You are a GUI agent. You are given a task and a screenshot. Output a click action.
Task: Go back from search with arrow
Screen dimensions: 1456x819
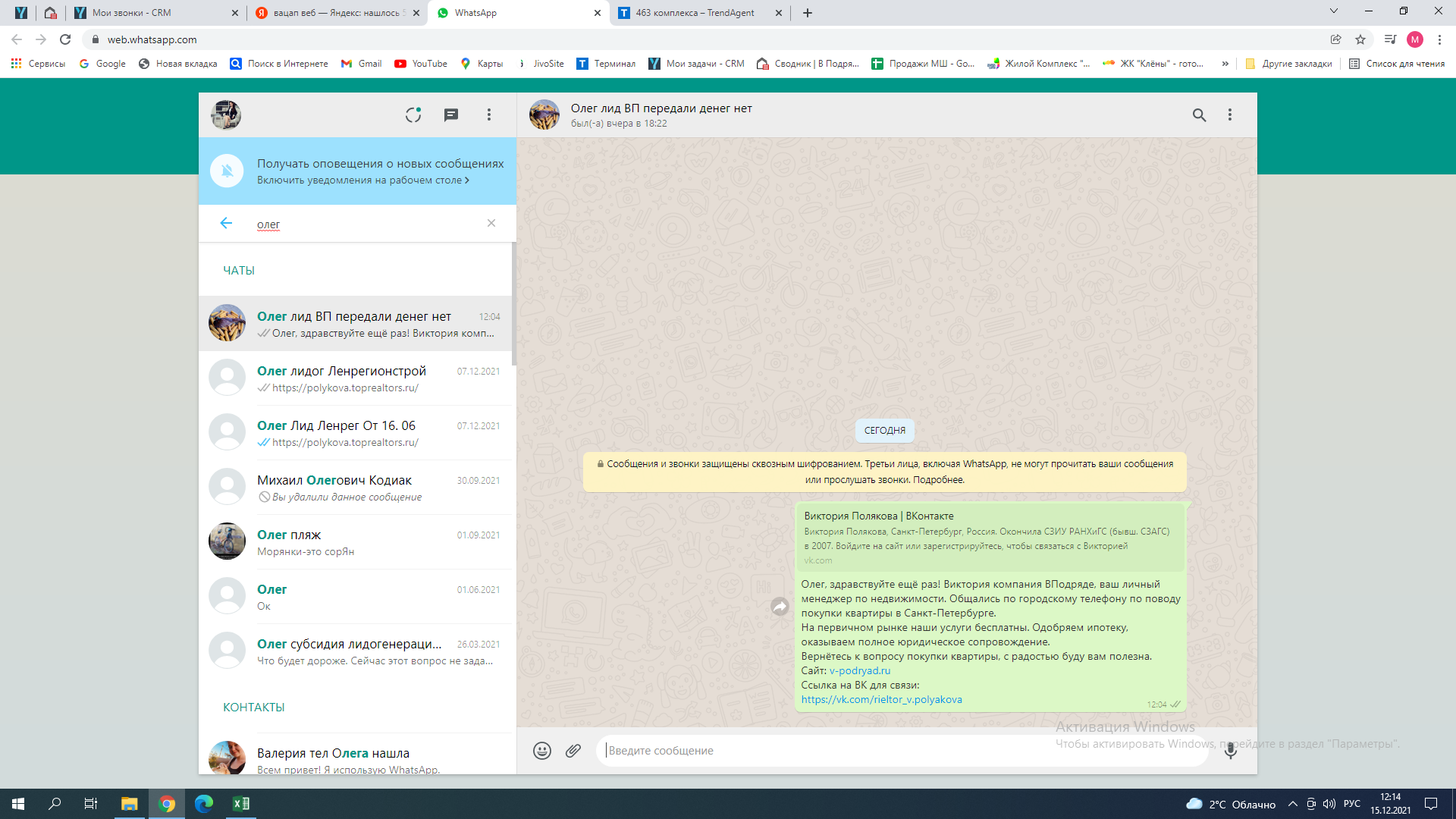pos(226,223)
